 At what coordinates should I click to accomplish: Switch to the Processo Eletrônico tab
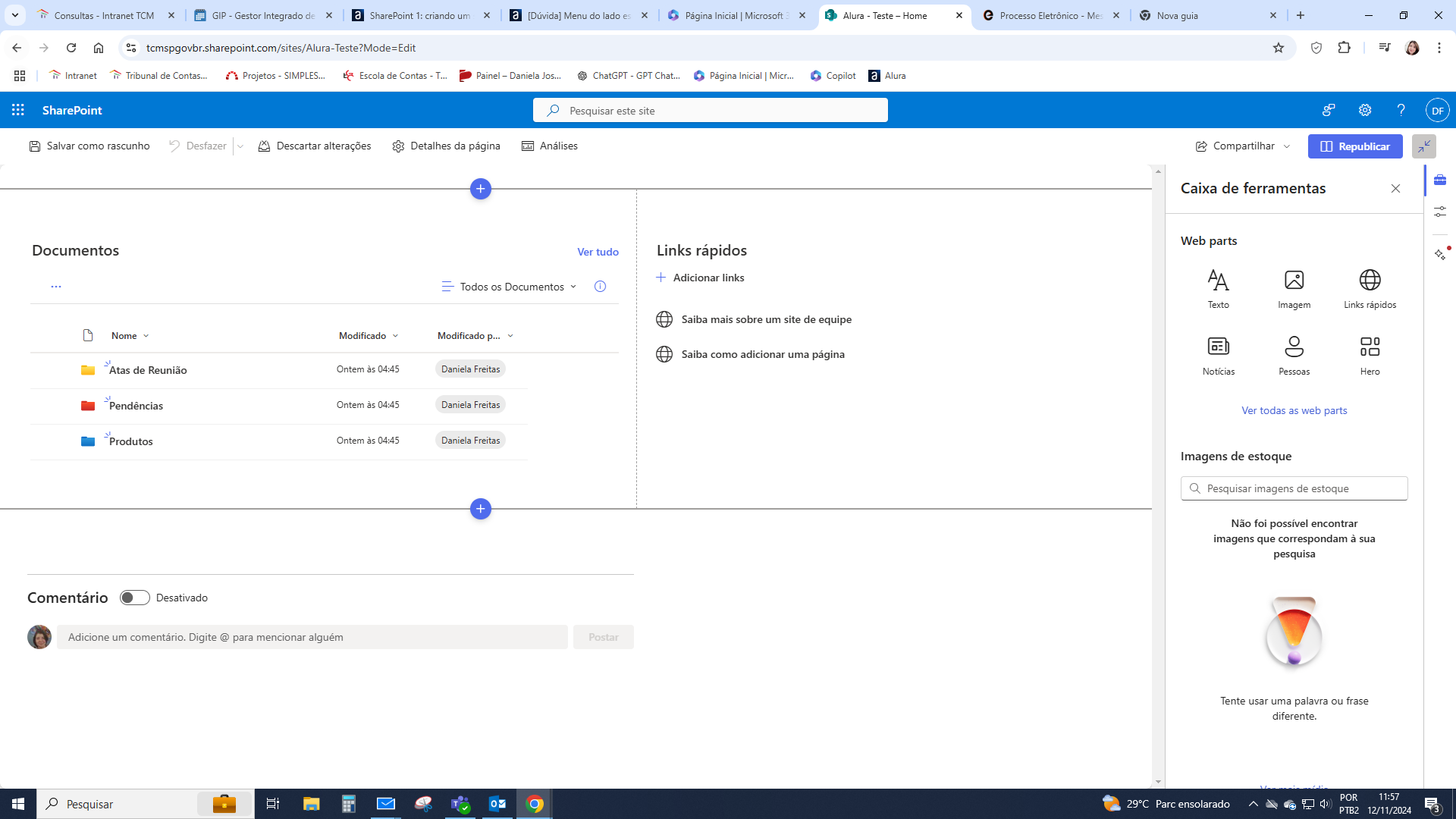pyautogui.click(x=1051, y=15)
